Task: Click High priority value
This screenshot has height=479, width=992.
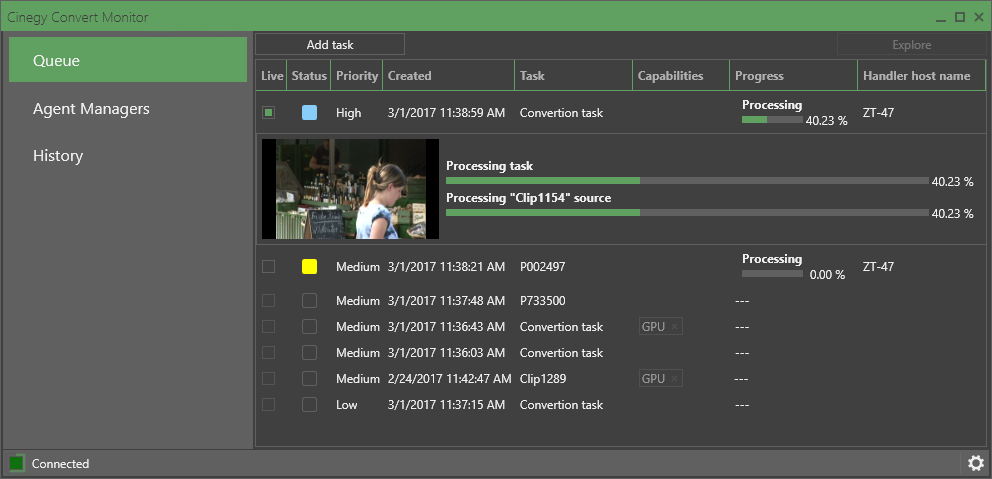Action: [349, 113]
